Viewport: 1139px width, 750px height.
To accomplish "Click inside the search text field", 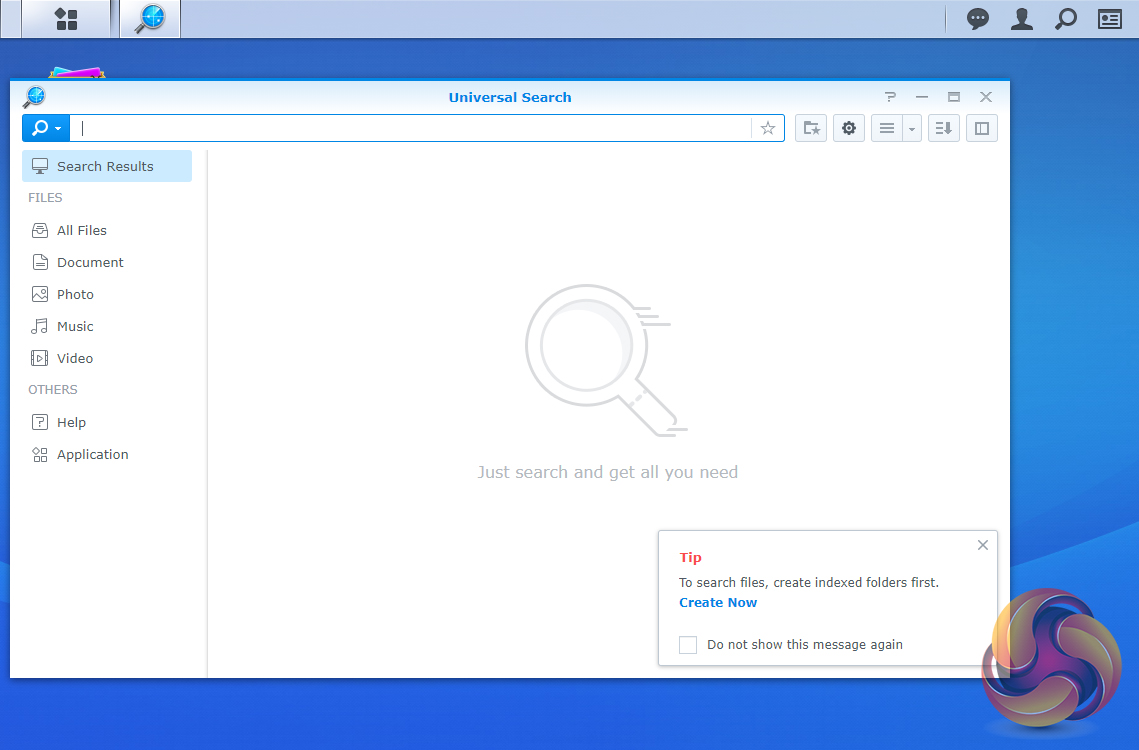I will tap(410, 128).
